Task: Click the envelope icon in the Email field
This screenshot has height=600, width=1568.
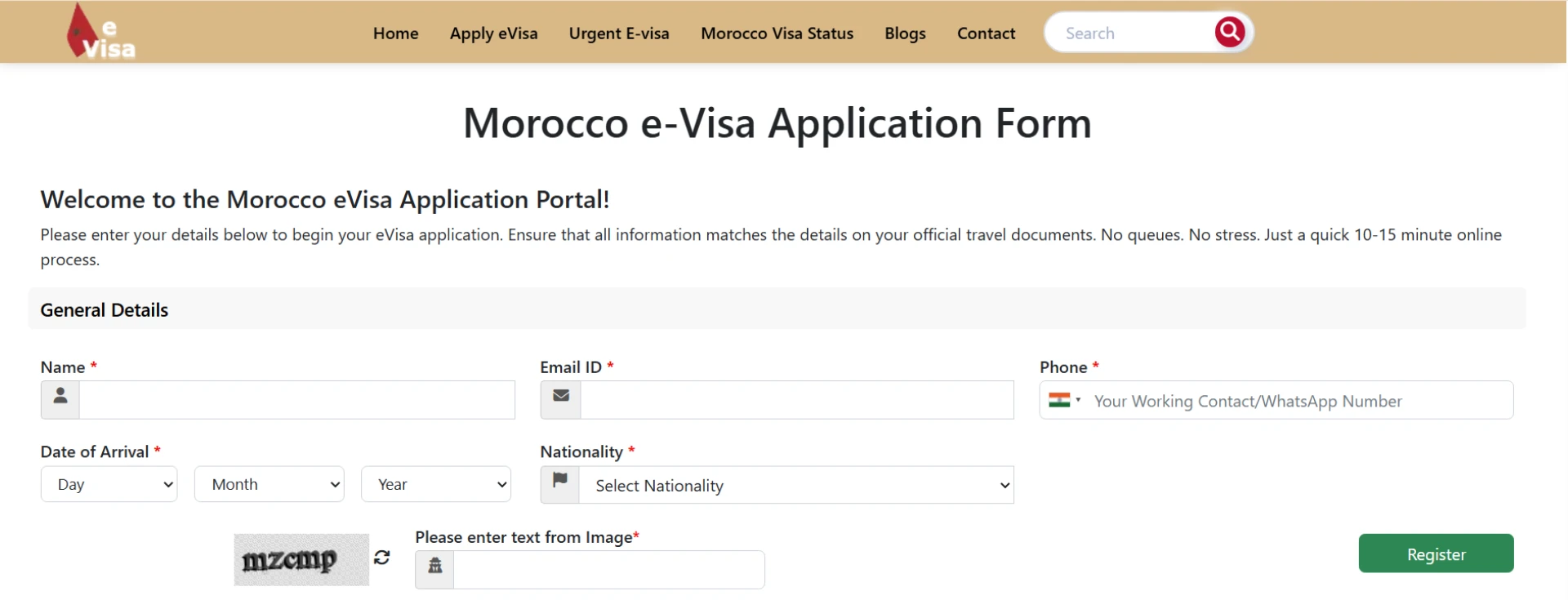Action: tap(559, 397)
